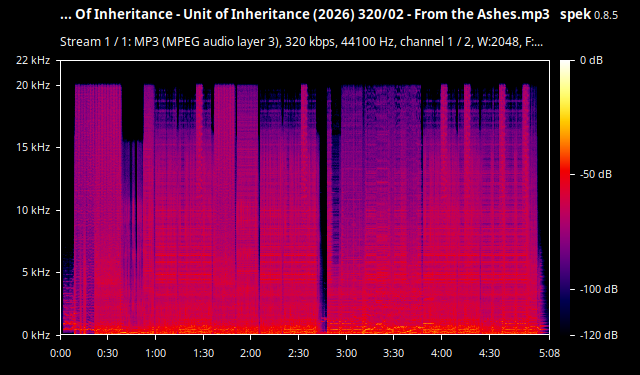640x375 pixels.
Task: Click the 5 kHz frequency axis label
Action: click(36, 272)
